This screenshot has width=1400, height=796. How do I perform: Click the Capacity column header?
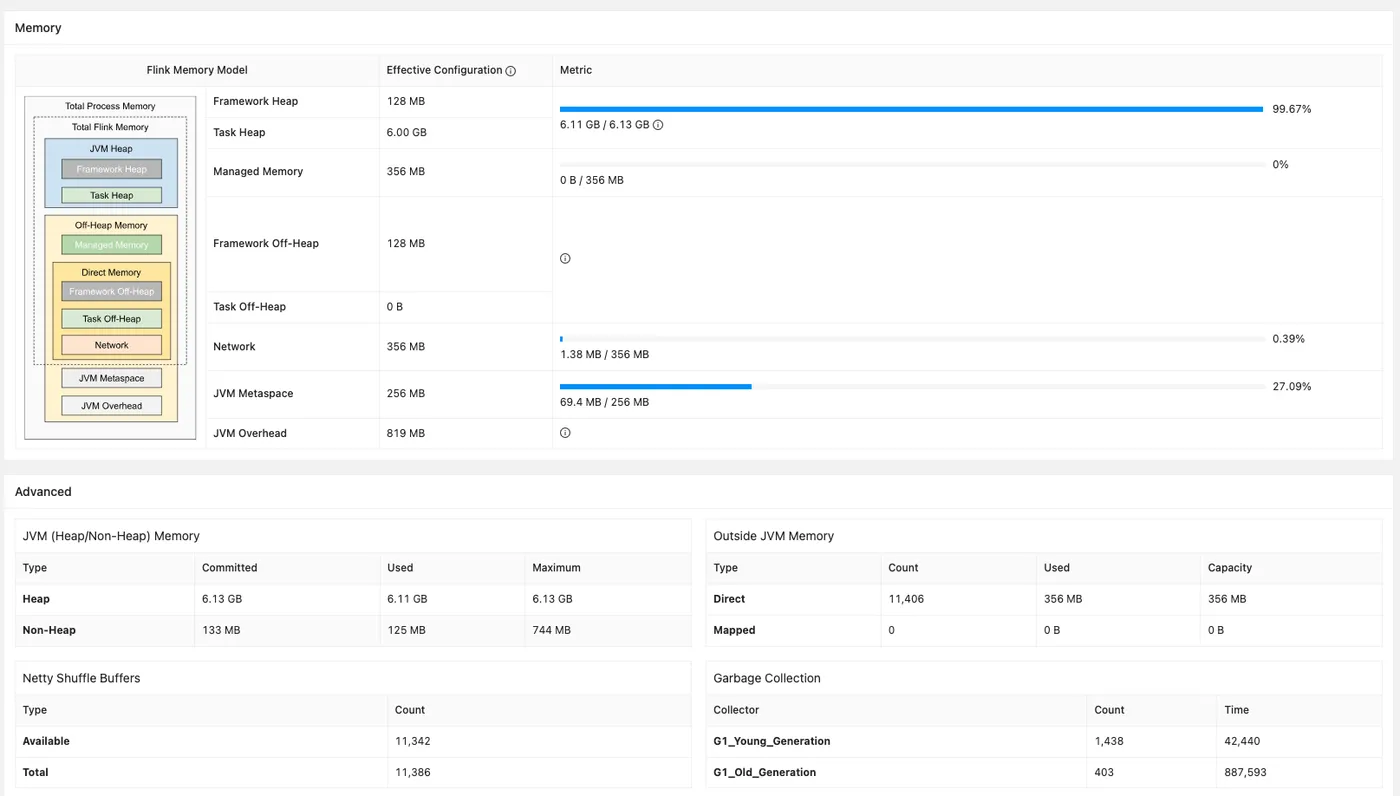coord(1230,568)
